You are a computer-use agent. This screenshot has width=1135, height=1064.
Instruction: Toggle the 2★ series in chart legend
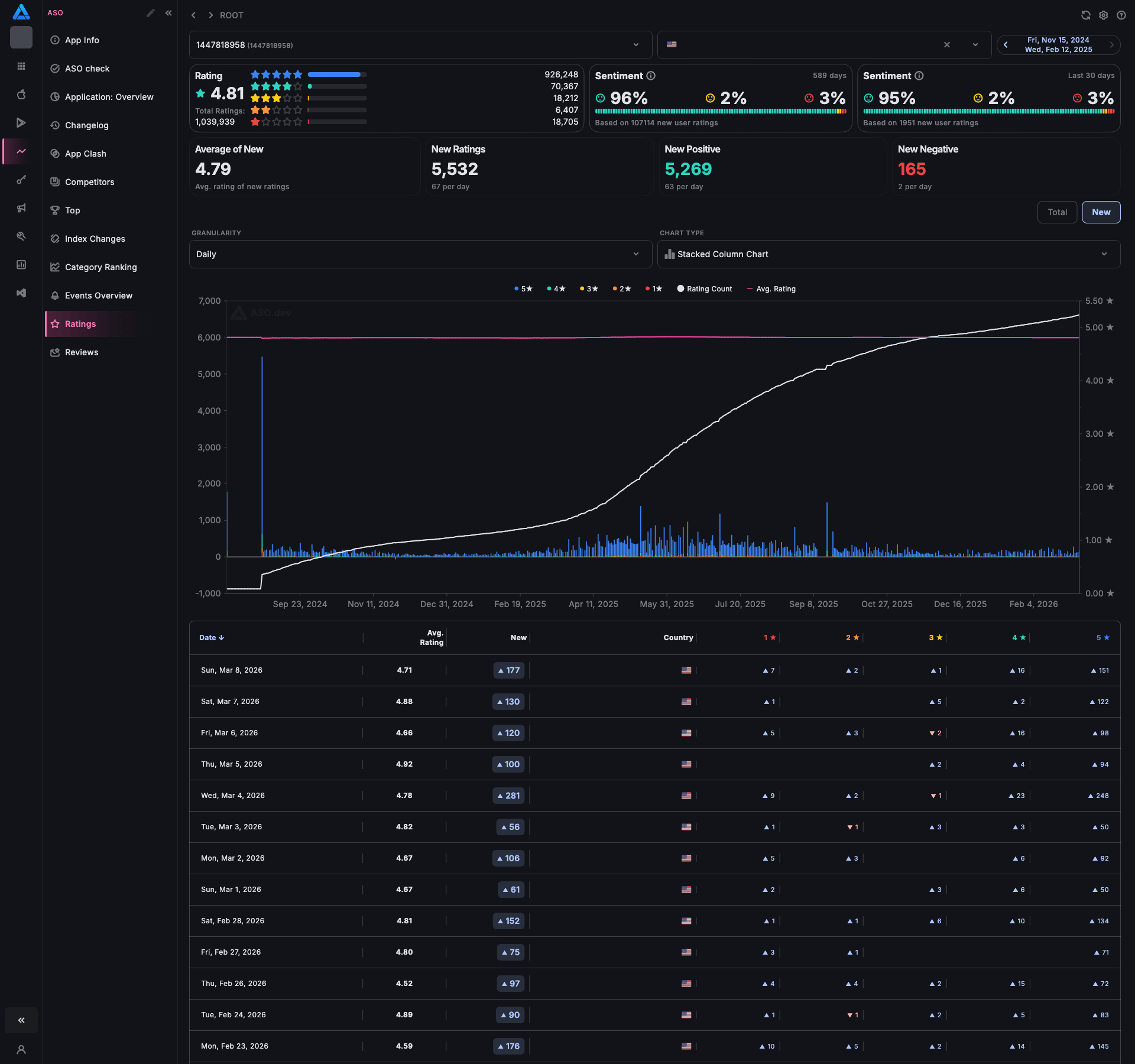621,289
